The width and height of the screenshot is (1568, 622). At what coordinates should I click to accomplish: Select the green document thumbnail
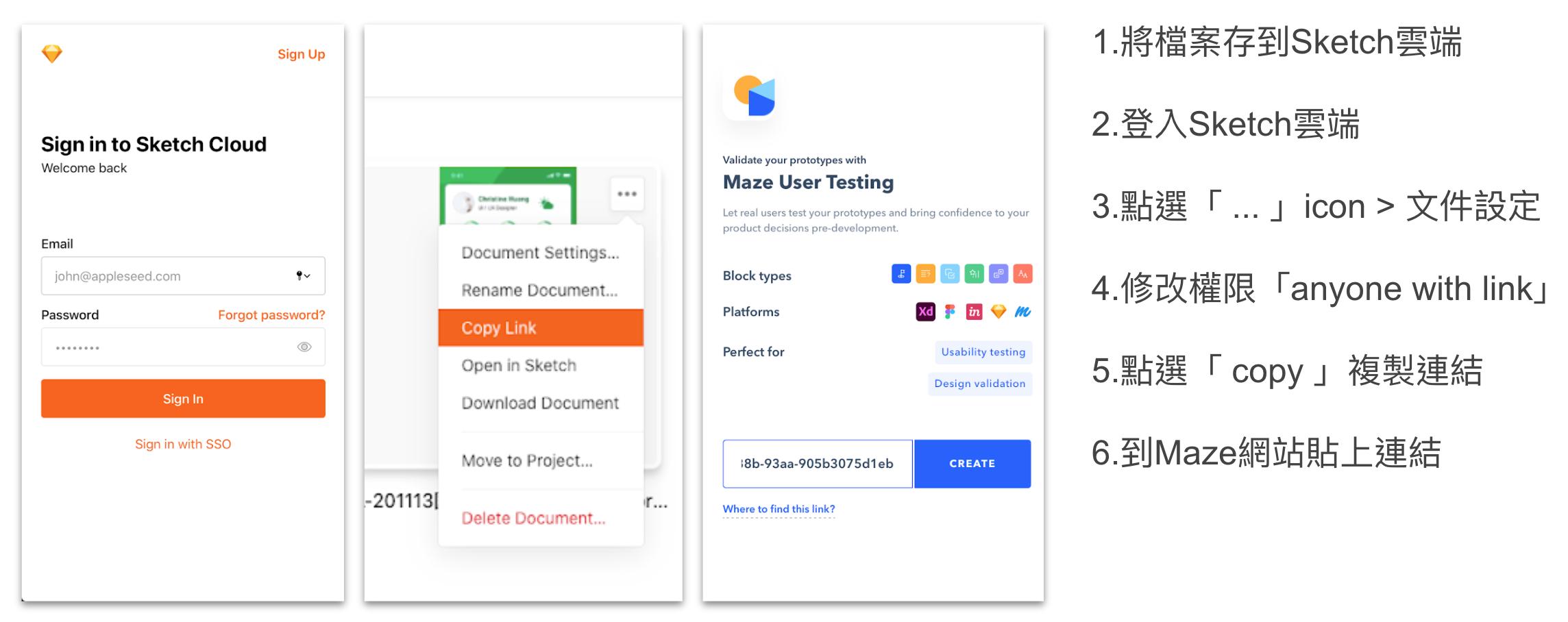coord(507,196)
